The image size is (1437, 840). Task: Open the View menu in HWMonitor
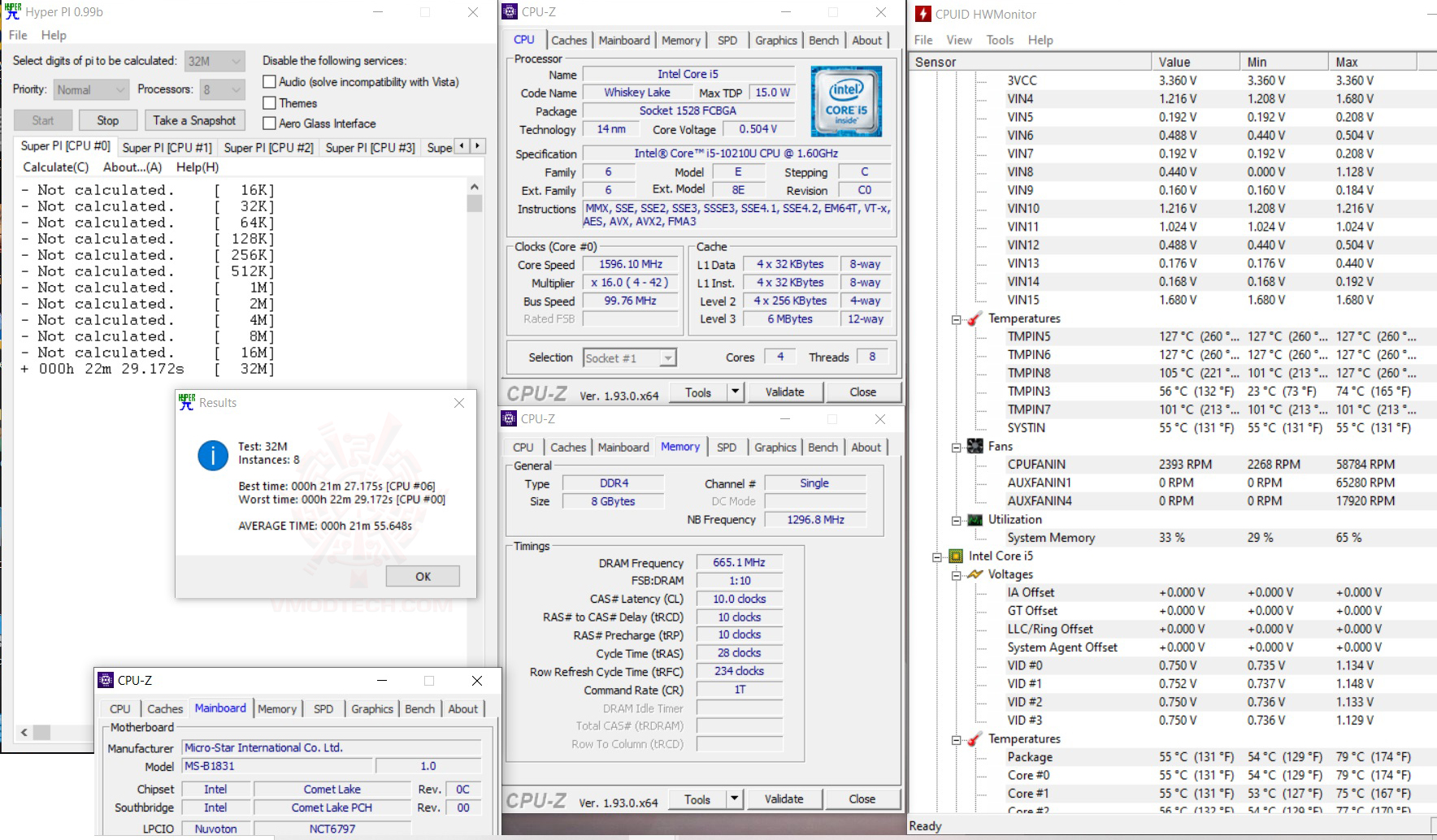click(959, 39)
